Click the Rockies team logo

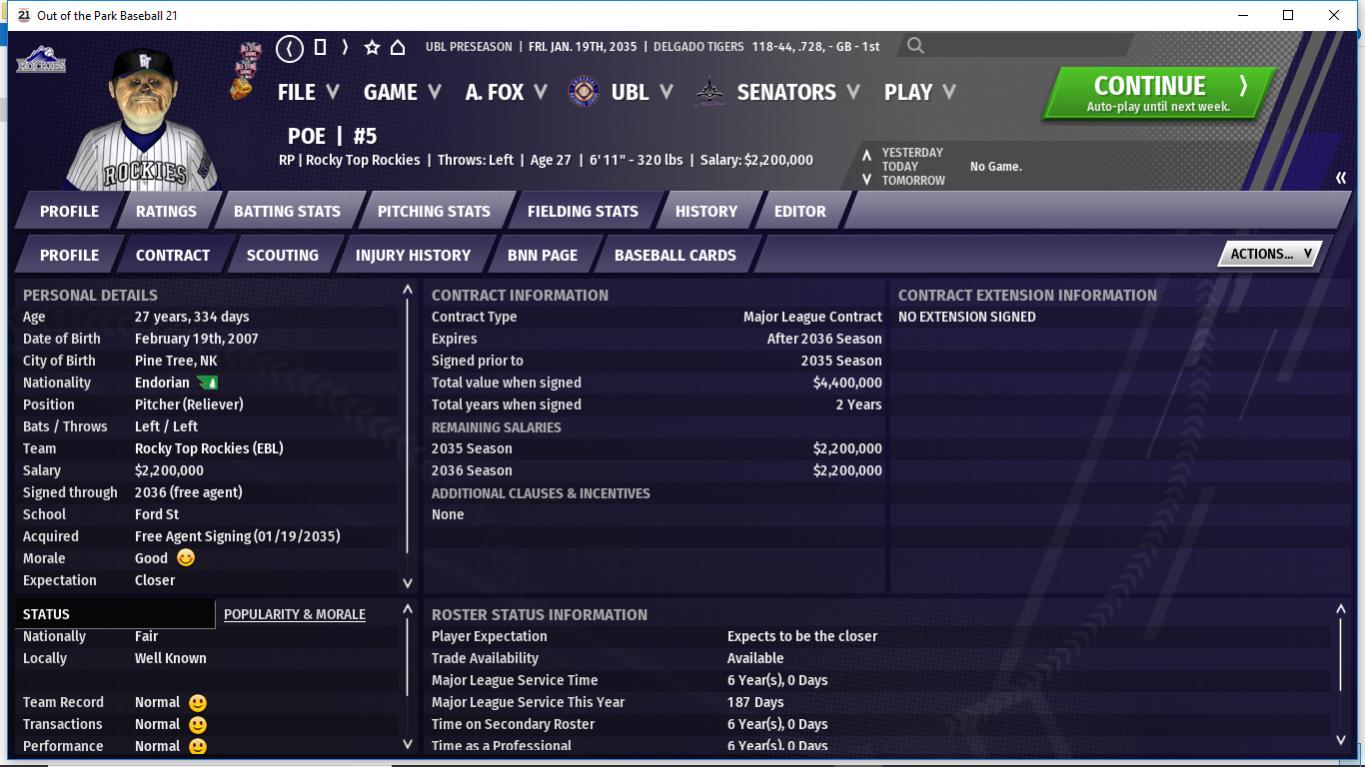pyautogui.click(x=40, y=60)
